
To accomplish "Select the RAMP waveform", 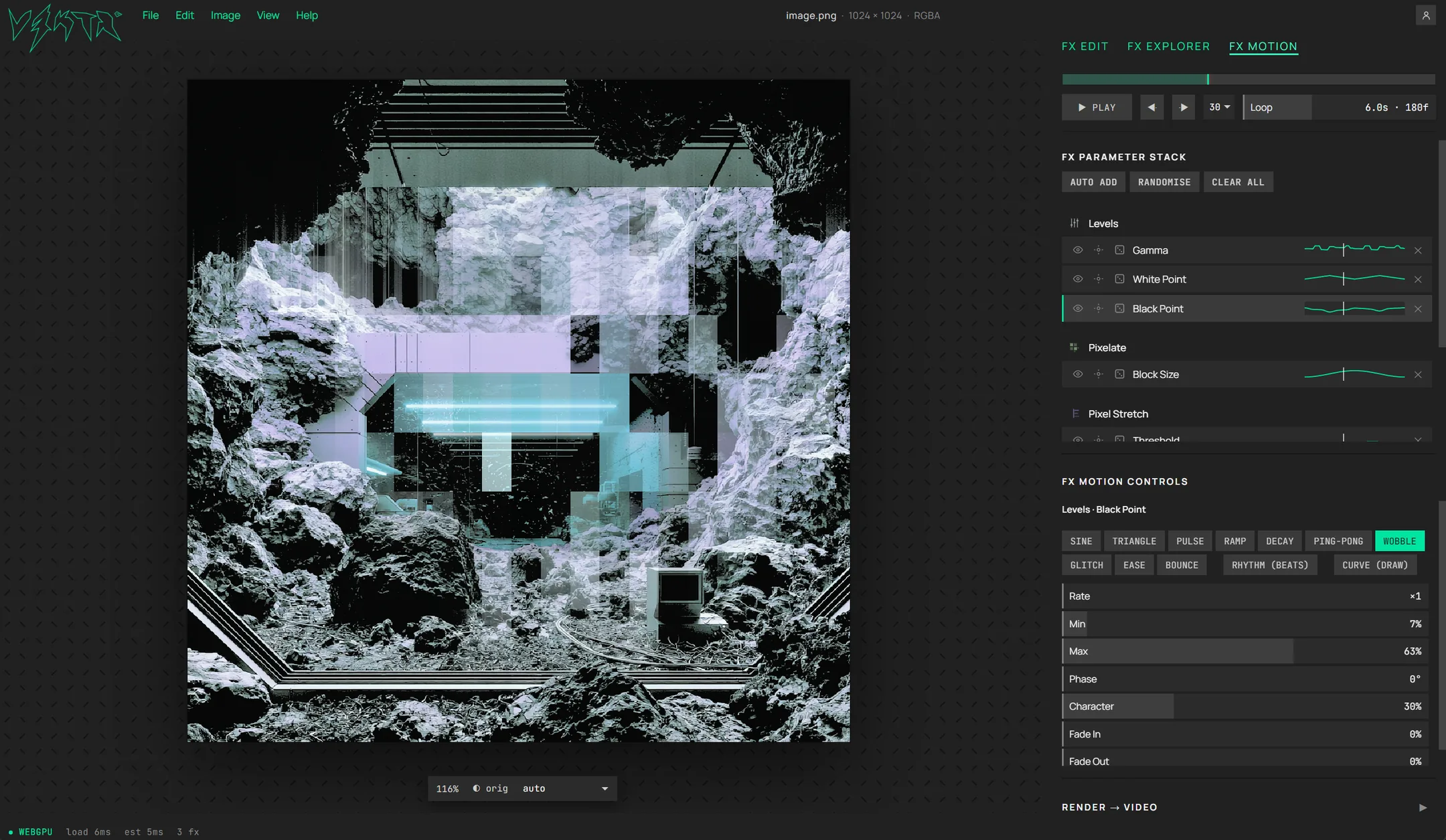I will click(x=1234, y=541).
